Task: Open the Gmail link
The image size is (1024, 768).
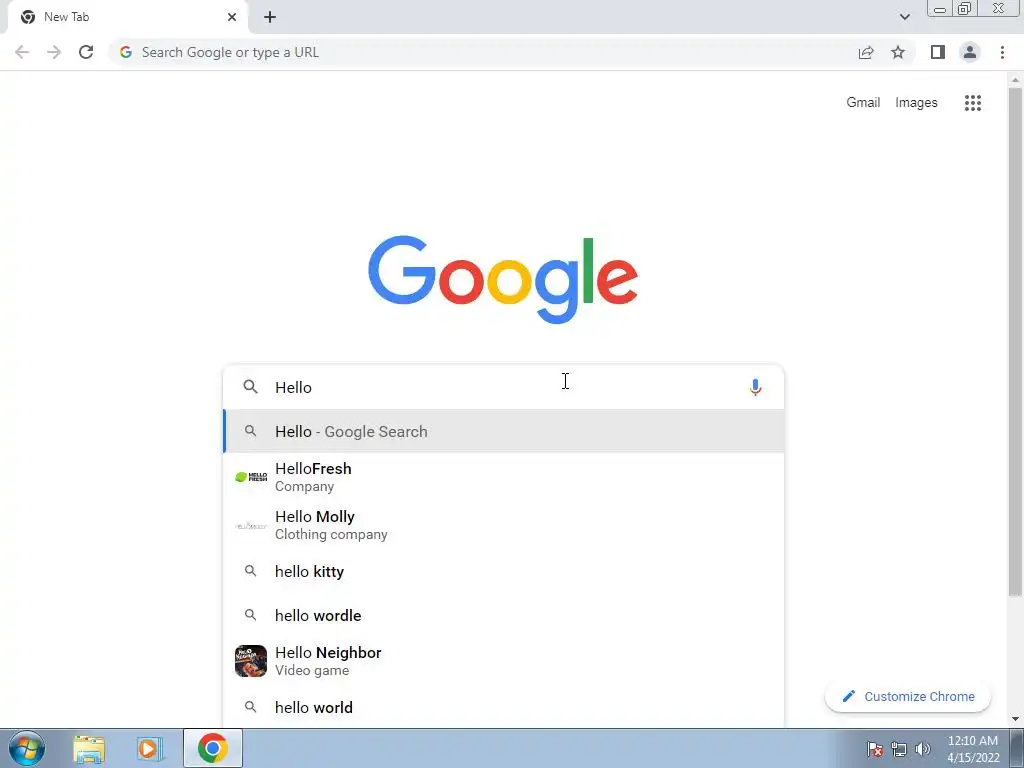Action: point(863,103)
